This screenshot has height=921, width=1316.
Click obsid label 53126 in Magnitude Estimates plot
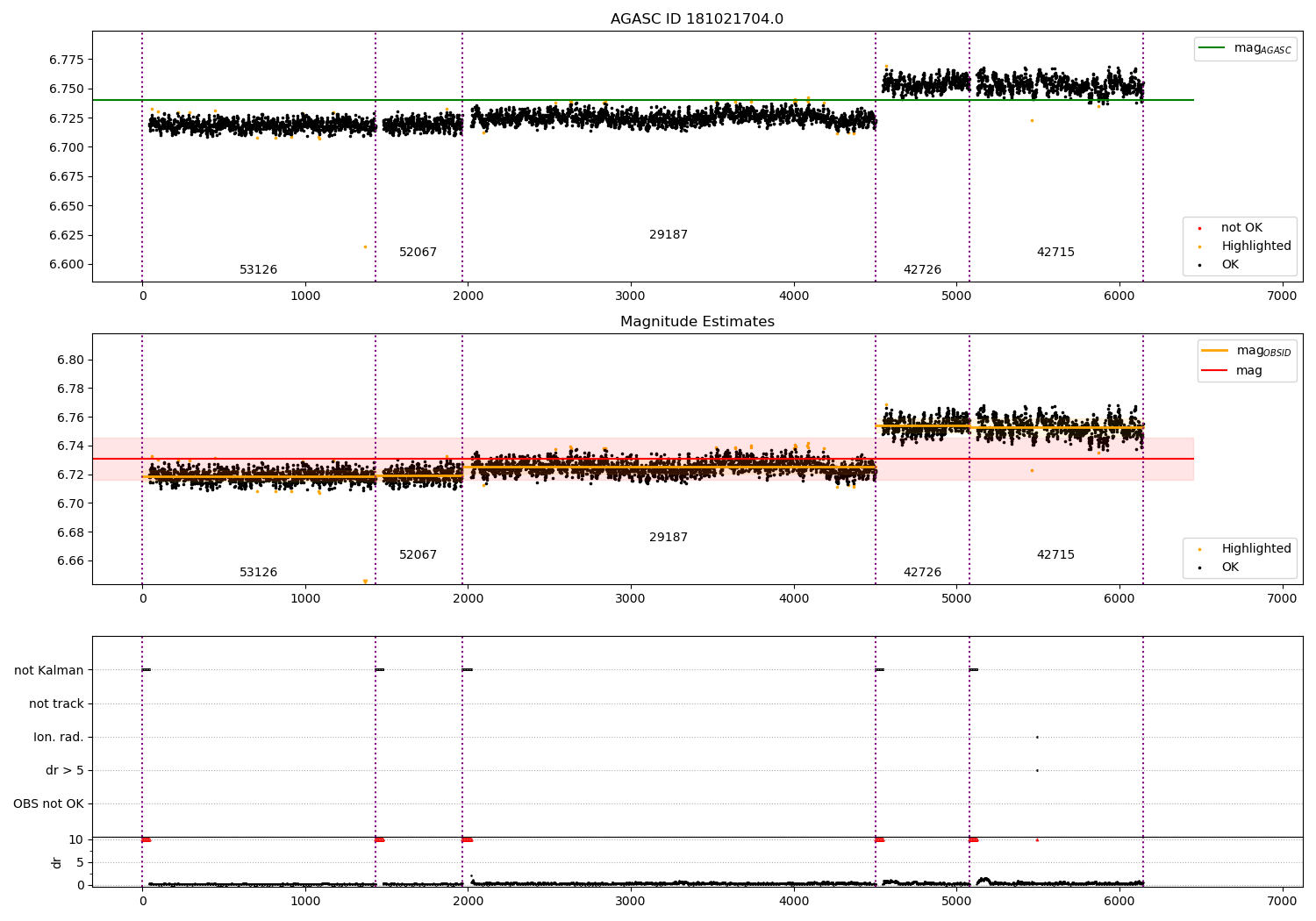(258, 573)
